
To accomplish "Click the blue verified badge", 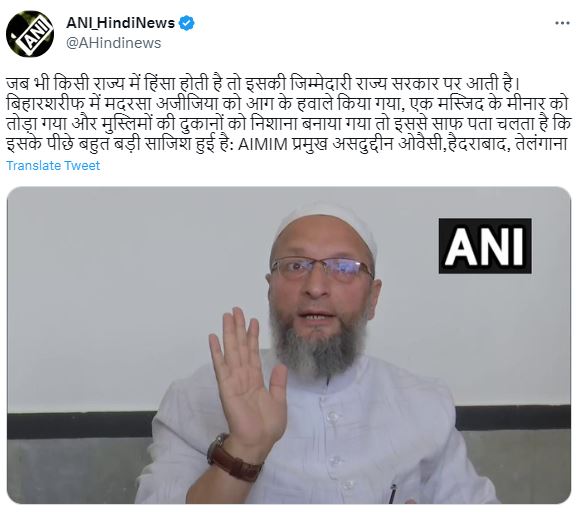I will tap(187, 23).
